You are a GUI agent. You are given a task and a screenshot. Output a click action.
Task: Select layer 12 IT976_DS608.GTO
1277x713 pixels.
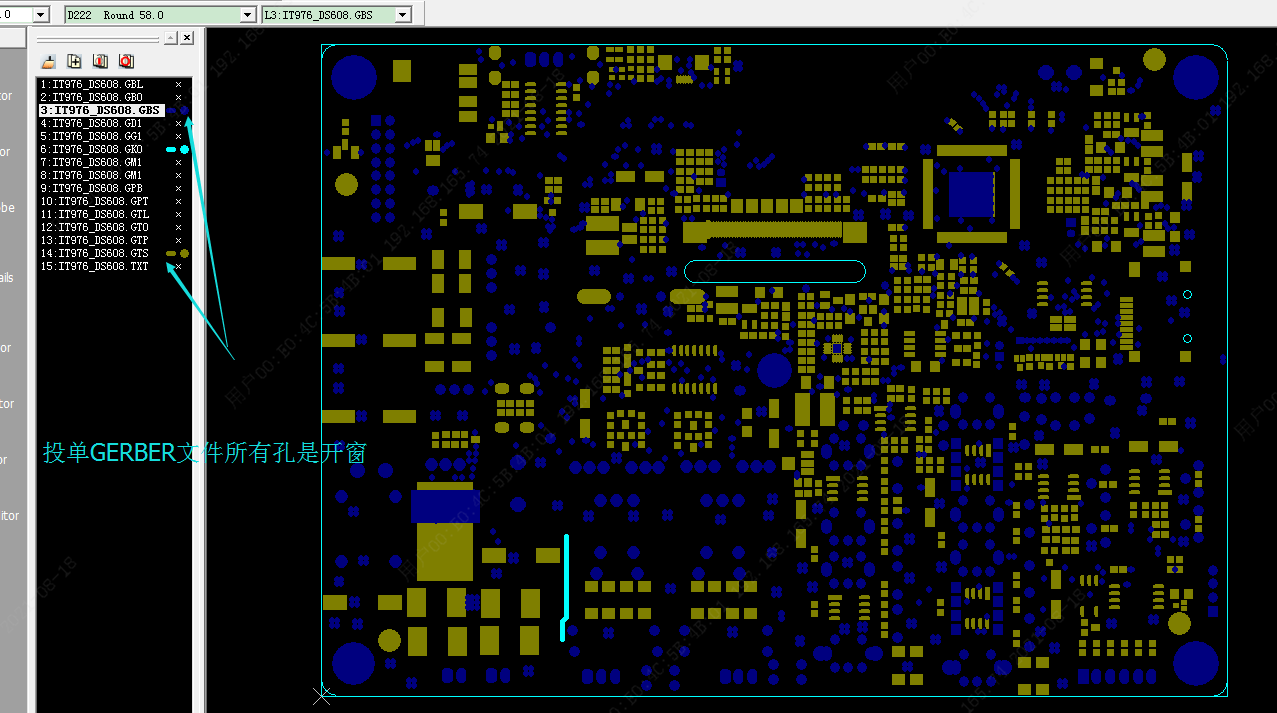pyautogui.click(x=95, y=227)
